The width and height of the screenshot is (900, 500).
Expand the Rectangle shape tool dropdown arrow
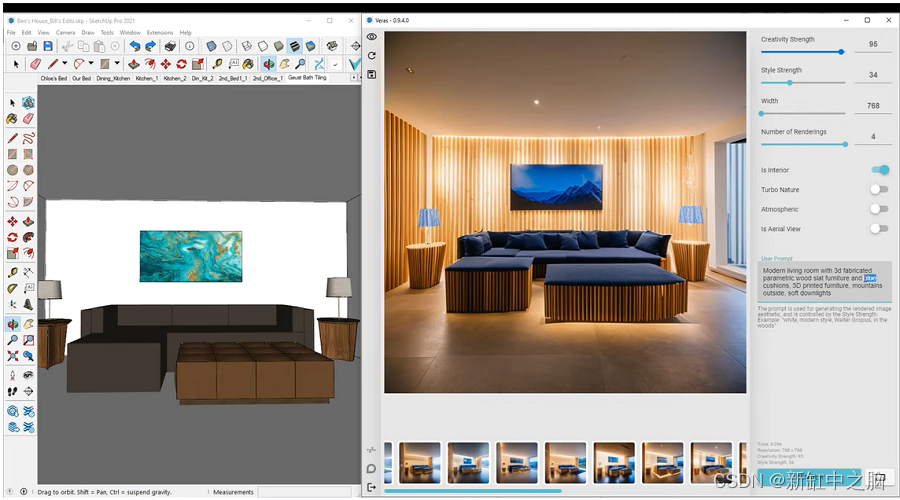coord(116,64)
